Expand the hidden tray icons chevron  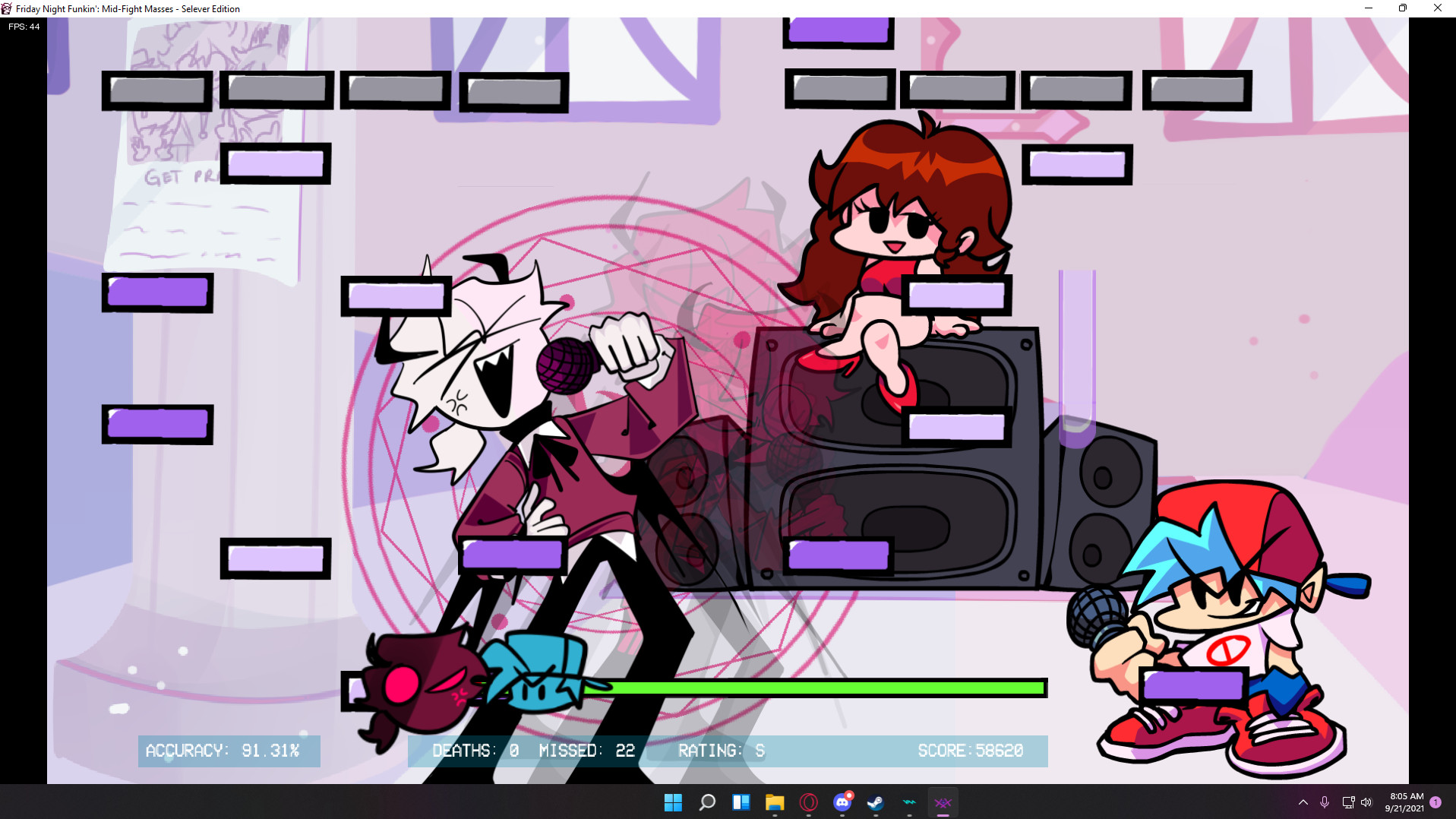[x=1303, y=802]
